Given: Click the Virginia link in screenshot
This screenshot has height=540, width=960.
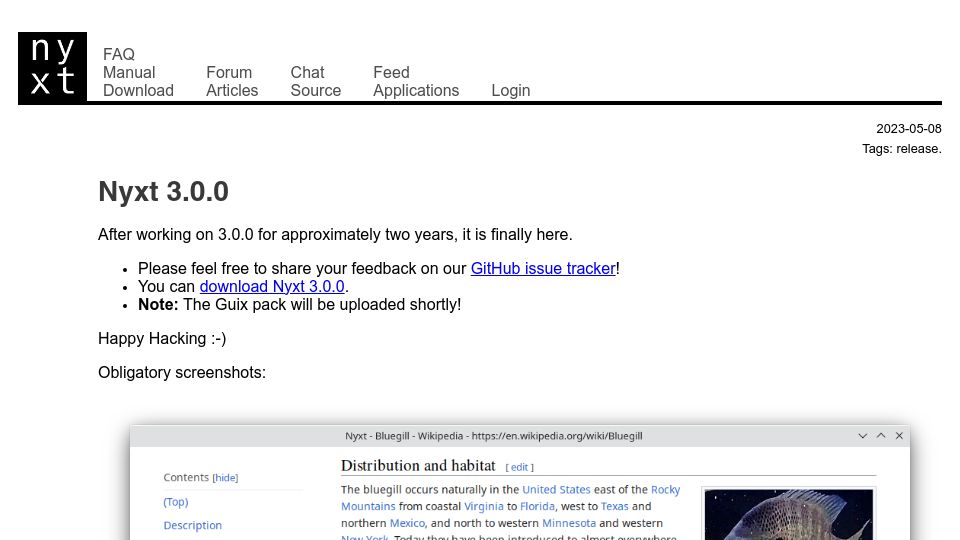Looking at the screenshot, I should click(x=484, y=506).
